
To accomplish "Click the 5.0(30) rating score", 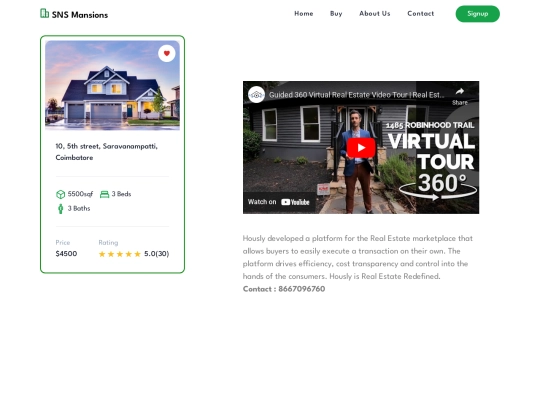I will pos(157,254).
